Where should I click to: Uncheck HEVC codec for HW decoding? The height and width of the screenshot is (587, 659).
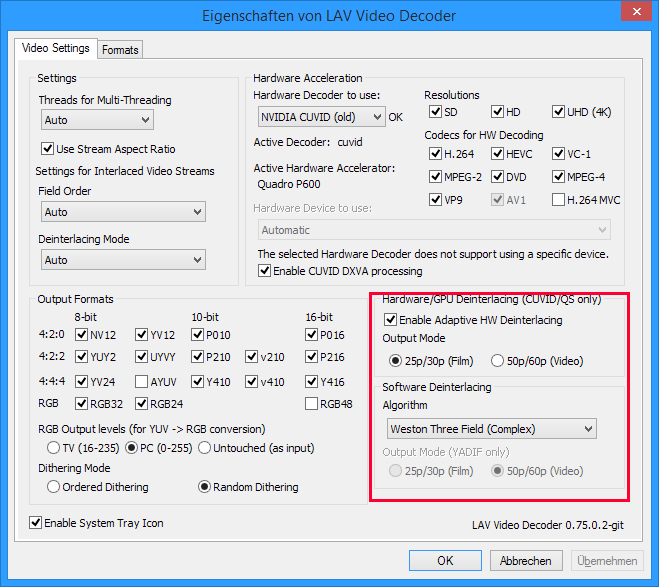coord(498,155)
